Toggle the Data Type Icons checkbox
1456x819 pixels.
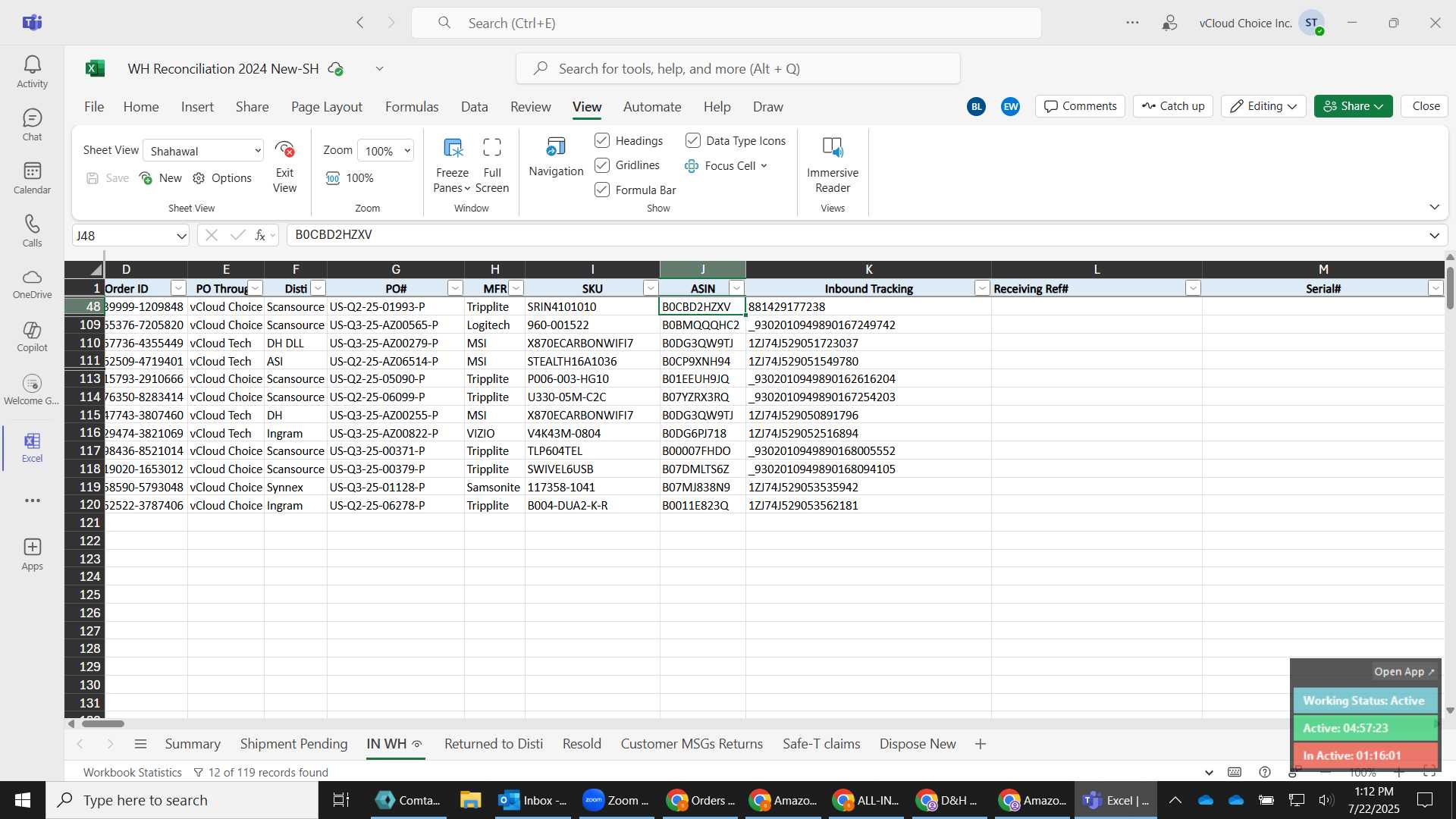point(693,141)
